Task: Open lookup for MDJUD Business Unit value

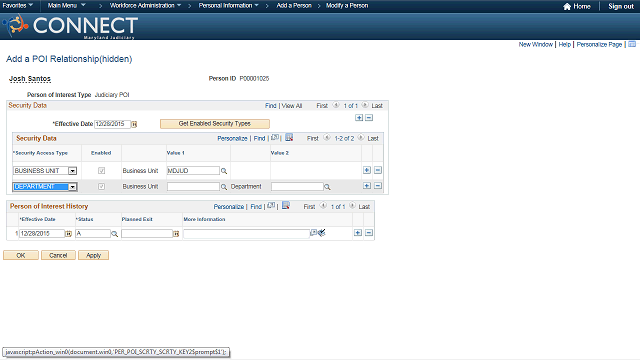Action: 224,171
